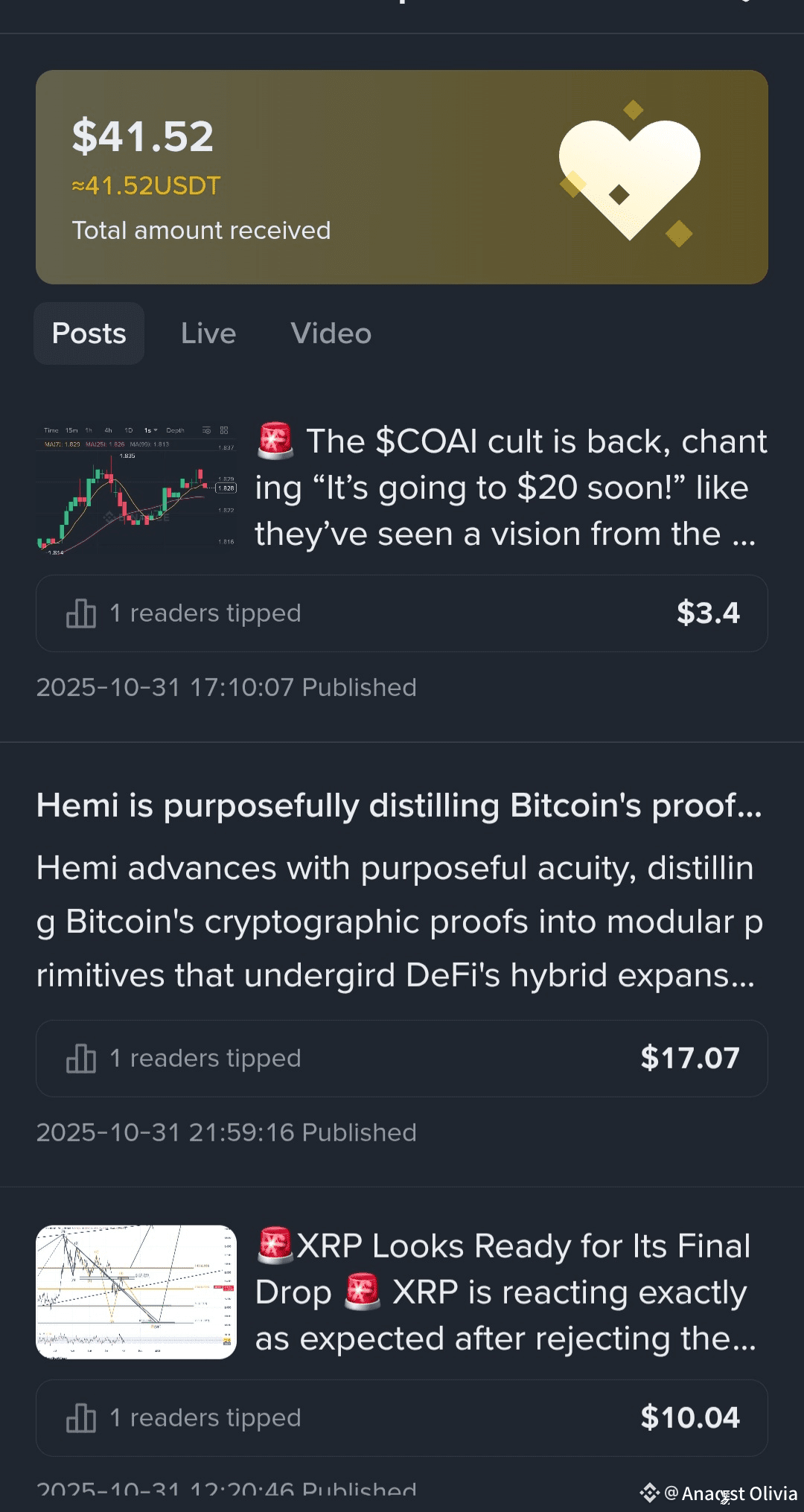
Task: Click bar chart icon beside the $3.4 tip
Action: tap(81, 613)
